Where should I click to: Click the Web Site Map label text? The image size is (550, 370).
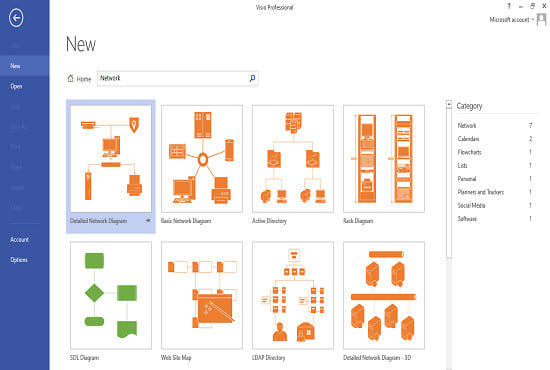coord(176,358)
